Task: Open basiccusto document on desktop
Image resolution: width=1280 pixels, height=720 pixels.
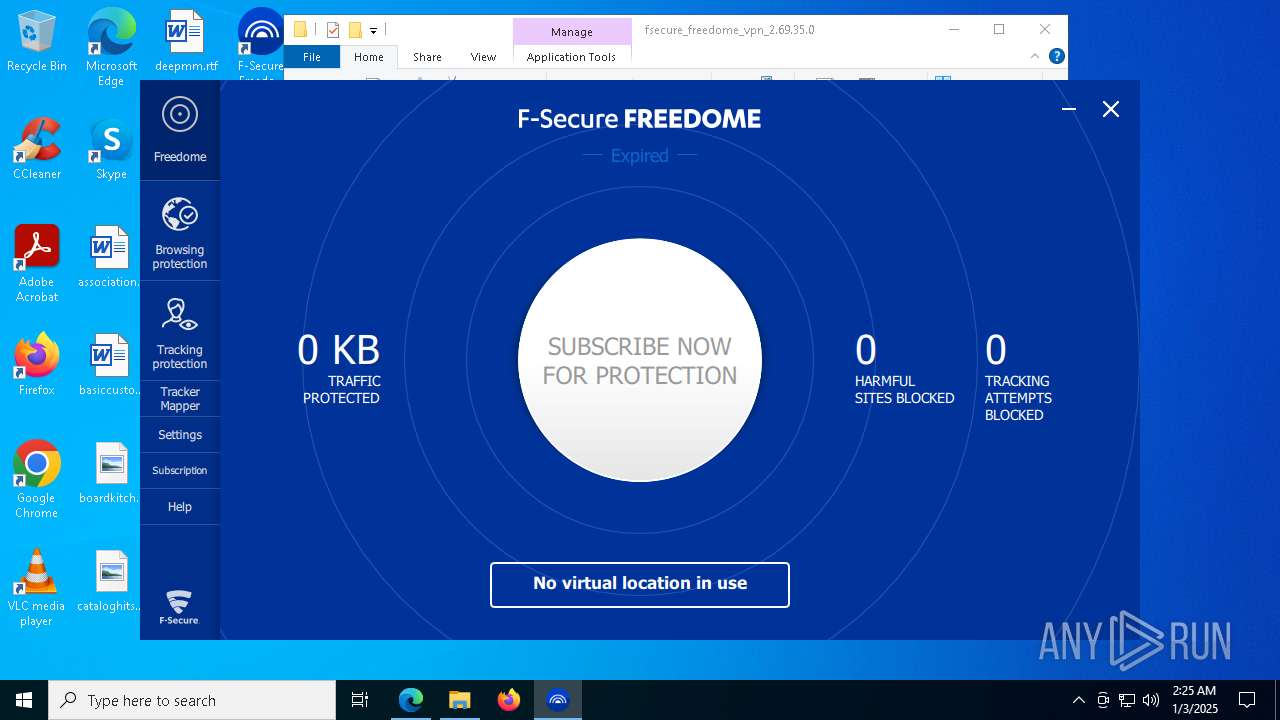Action: pos(110,365)
